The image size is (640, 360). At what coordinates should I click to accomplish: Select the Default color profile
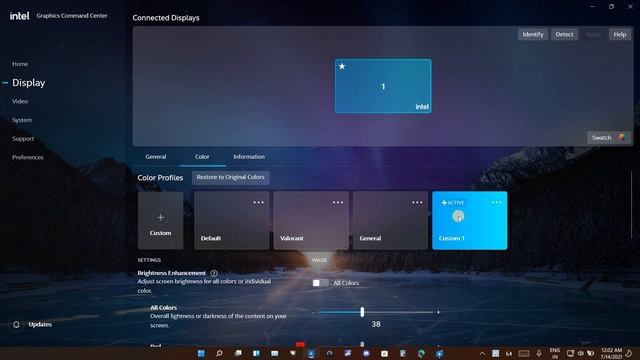[231, 220]
